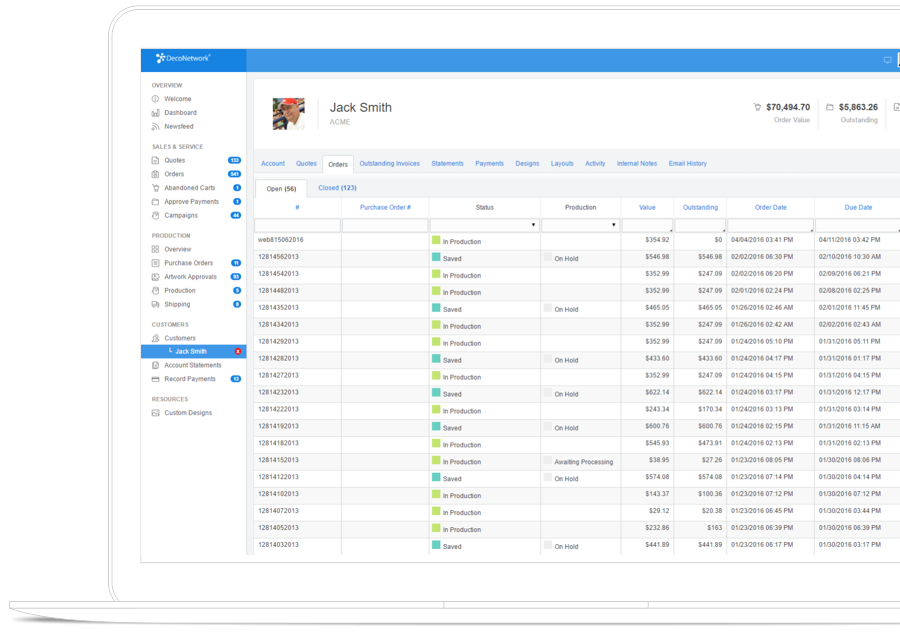This screenshot has width=900, height=638.
Task: Toggle On Hold for order 12814562013
Action: tap(548, 258)
